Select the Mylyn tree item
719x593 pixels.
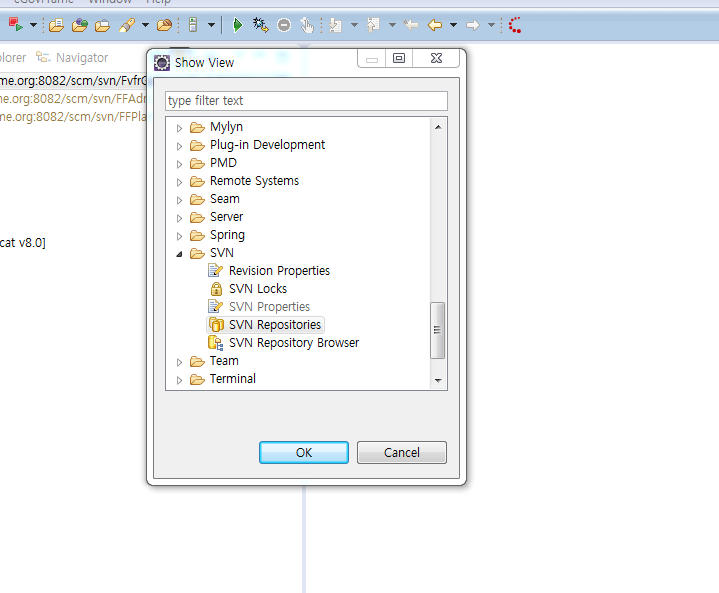(x=226, y=127)
